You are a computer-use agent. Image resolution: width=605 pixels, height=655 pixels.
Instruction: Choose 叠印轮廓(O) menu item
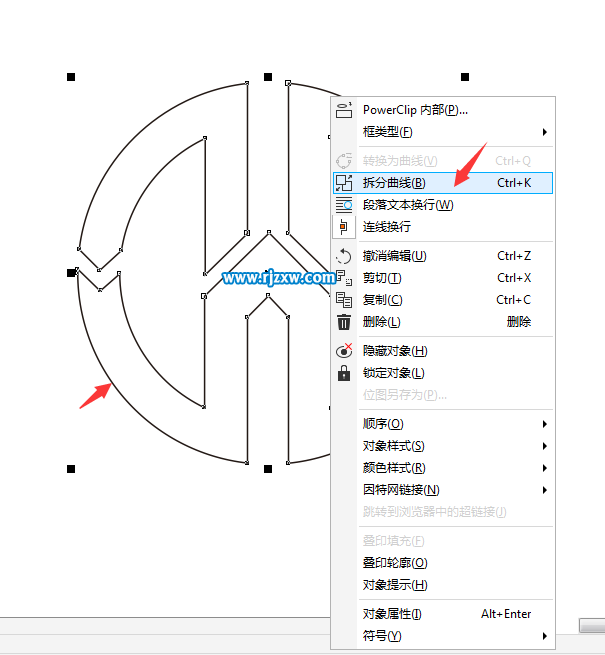(x=443, y=563)
